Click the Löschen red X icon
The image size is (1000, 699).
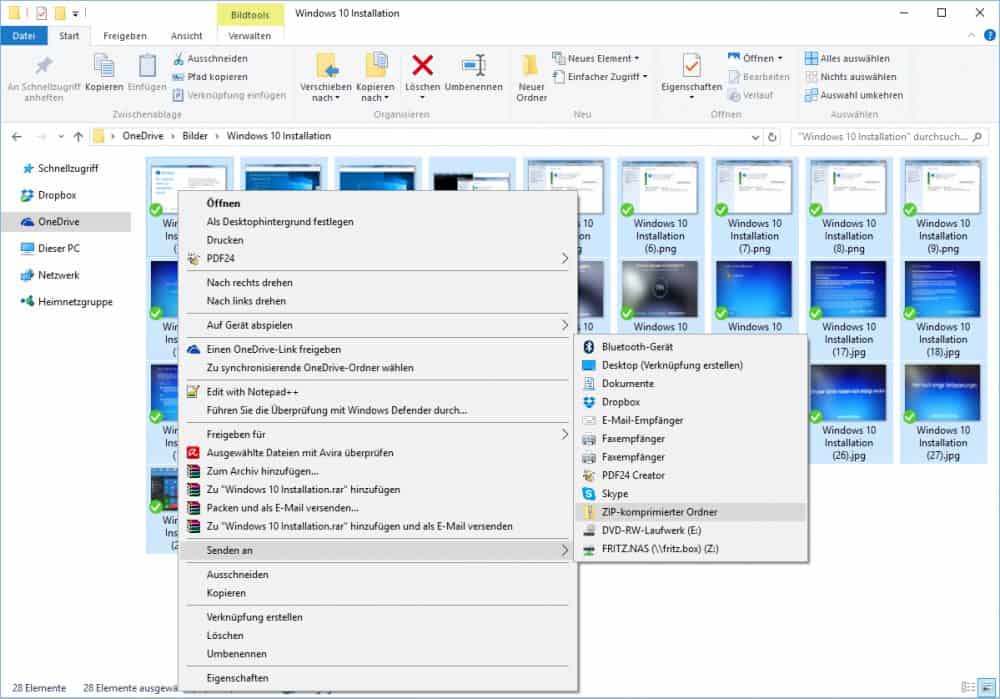(422, 65)
